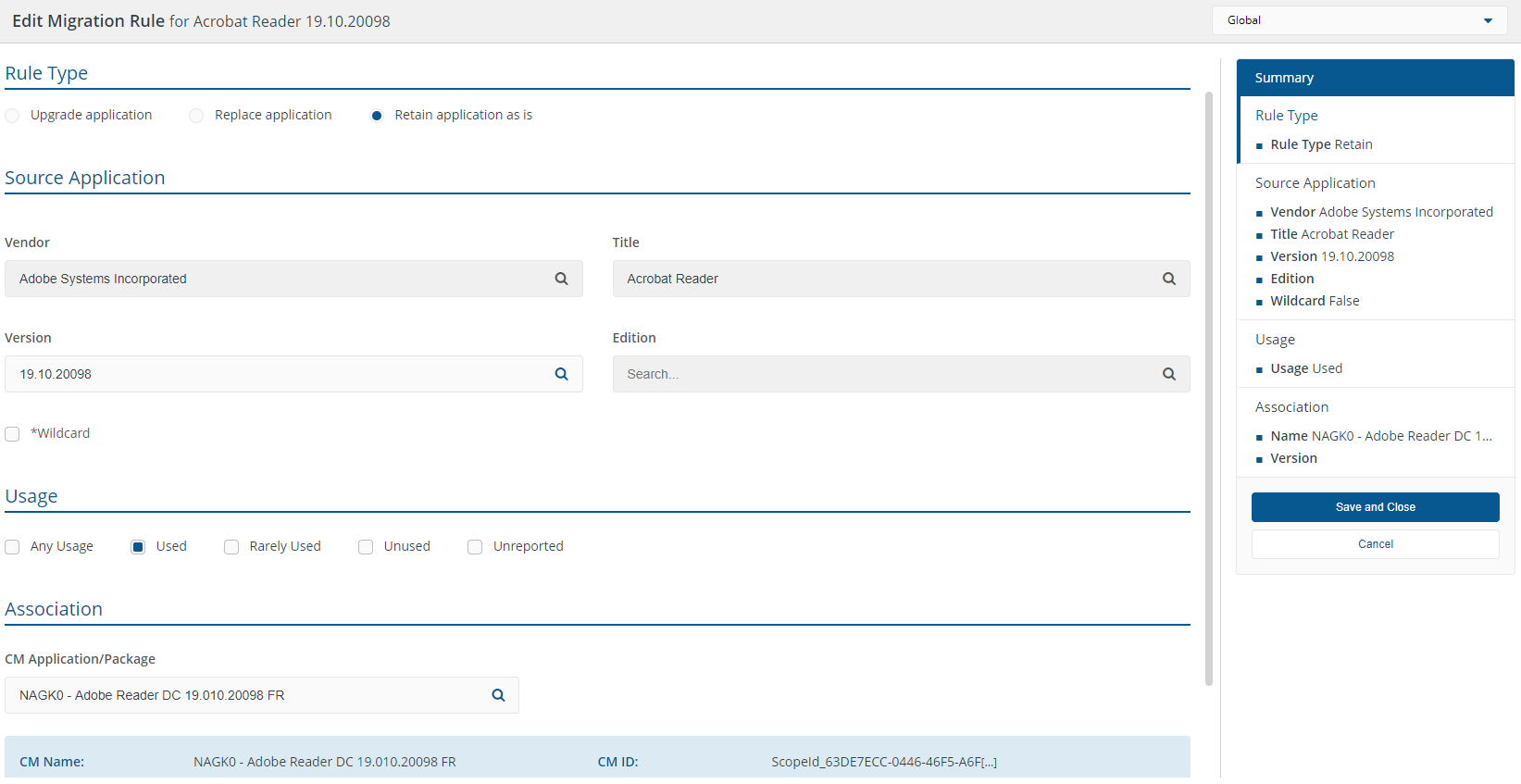Click the Edition field search icon

tap(1168, 374)
